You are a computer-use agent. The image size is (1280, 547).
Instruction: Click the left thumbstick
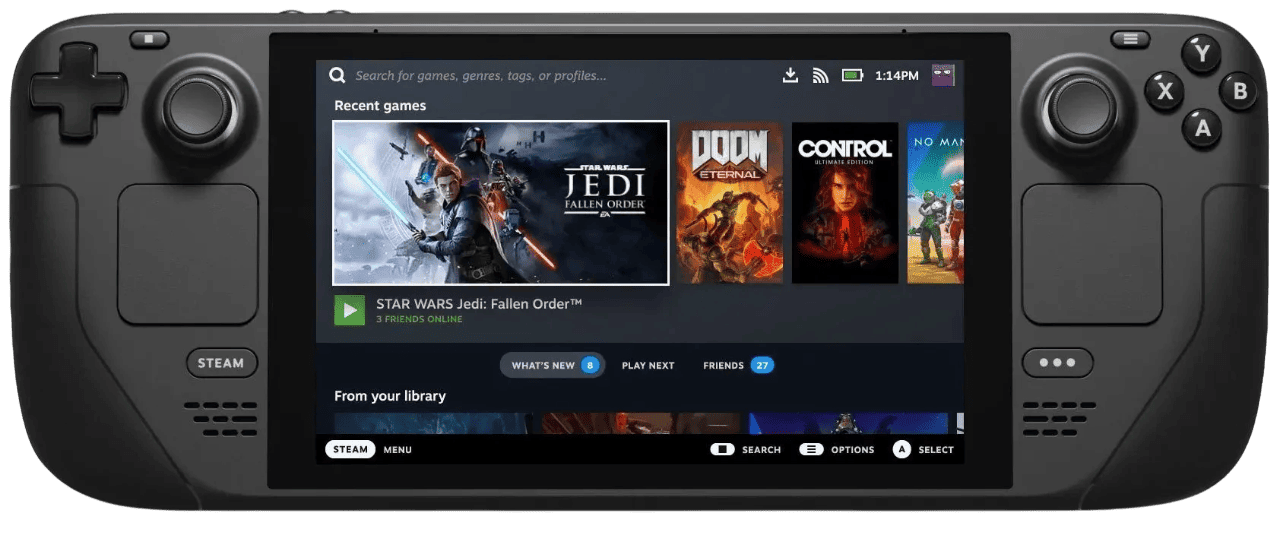coord(197,107)
